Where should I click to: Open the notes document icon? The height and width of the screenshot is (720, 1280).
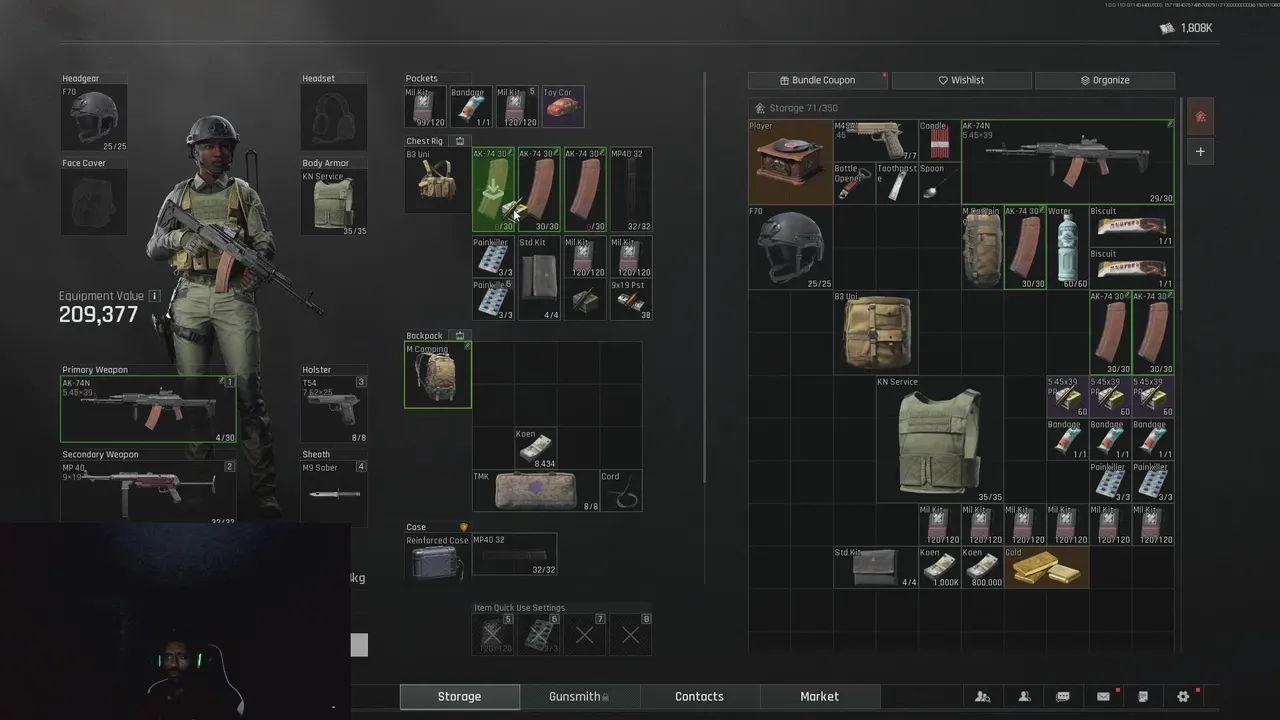1143,697
